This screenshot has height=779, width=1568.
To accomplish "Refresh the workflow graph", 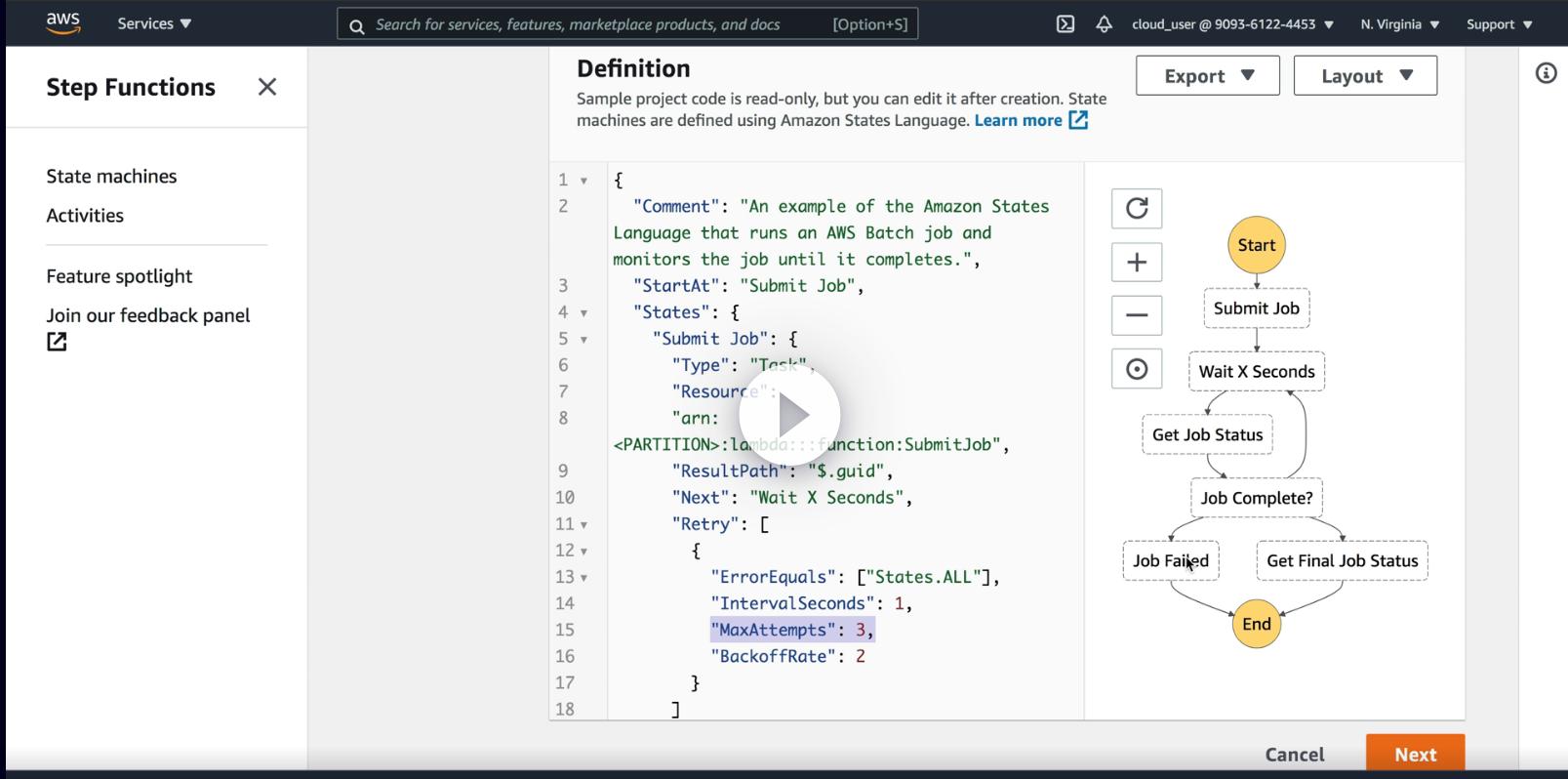I will 1137,208.
